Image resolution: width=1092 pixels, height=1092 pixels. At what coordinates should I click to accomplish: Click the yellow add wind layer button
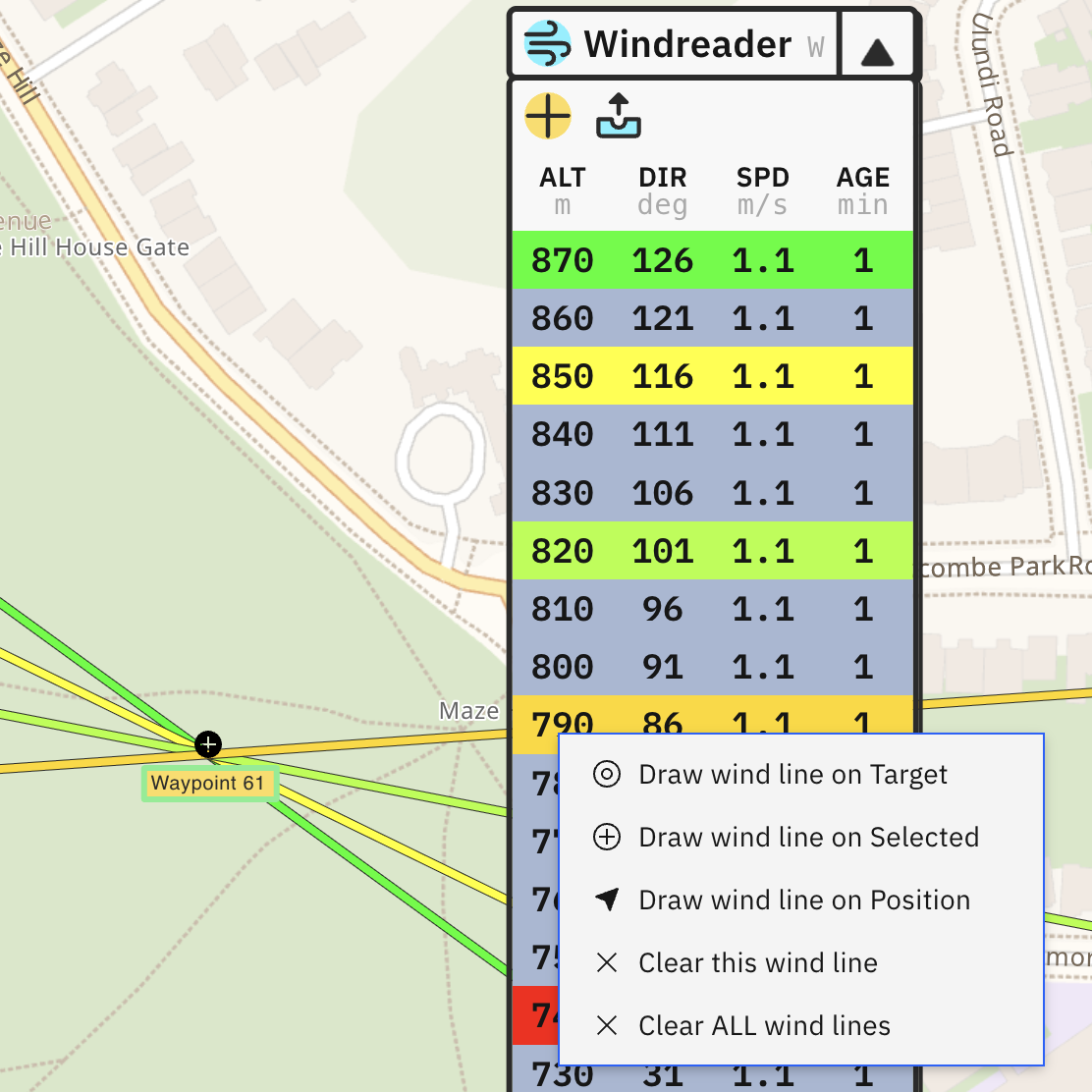548,116
